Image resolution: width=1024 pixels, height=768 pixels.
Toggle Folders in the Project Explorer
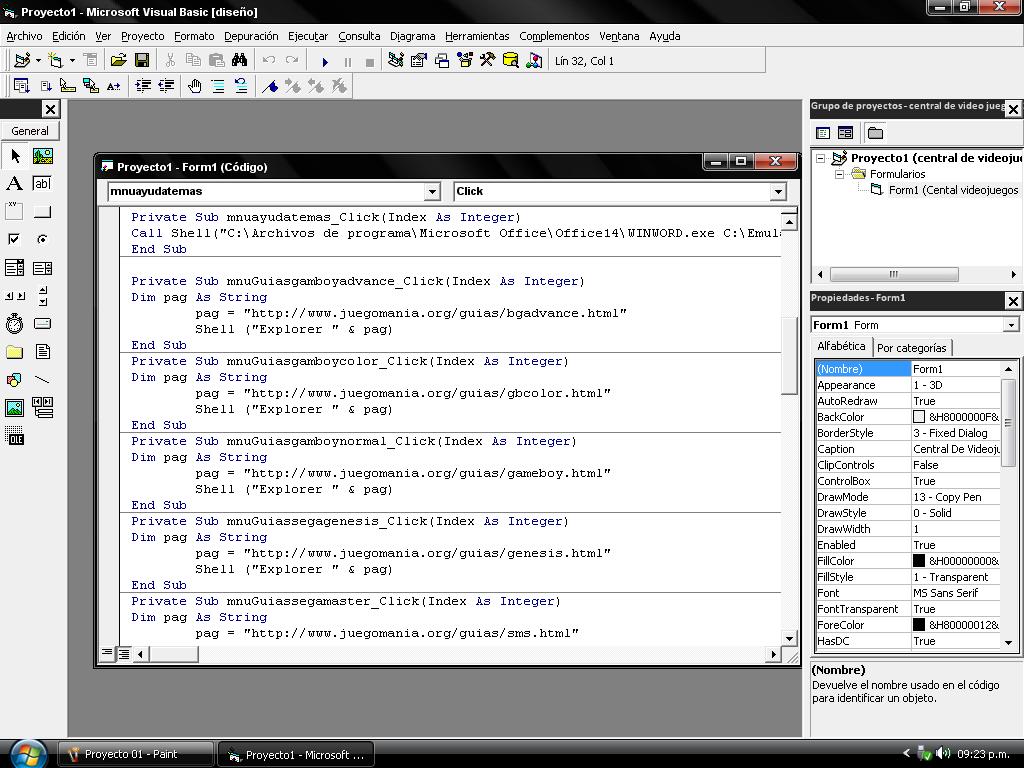[875, 133]
